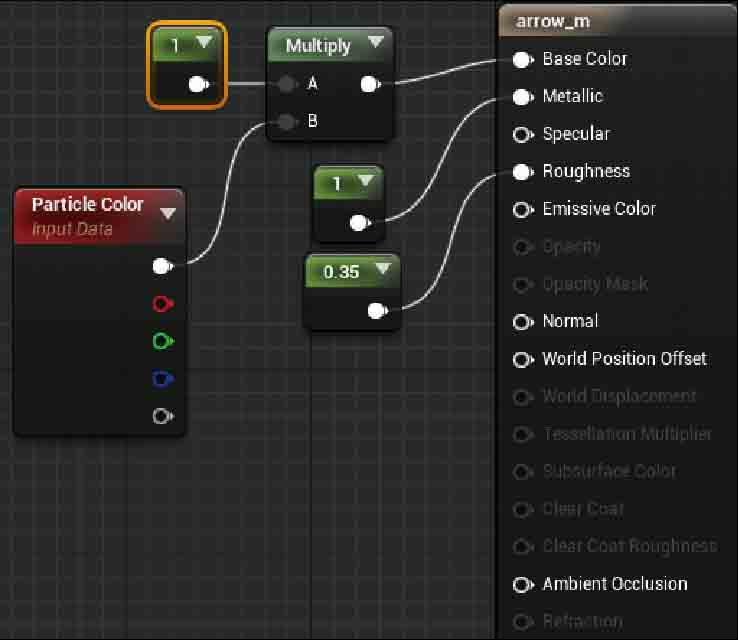738x640 pixels.
Task: Select the Particle Color node header
Action: [88, 205]
